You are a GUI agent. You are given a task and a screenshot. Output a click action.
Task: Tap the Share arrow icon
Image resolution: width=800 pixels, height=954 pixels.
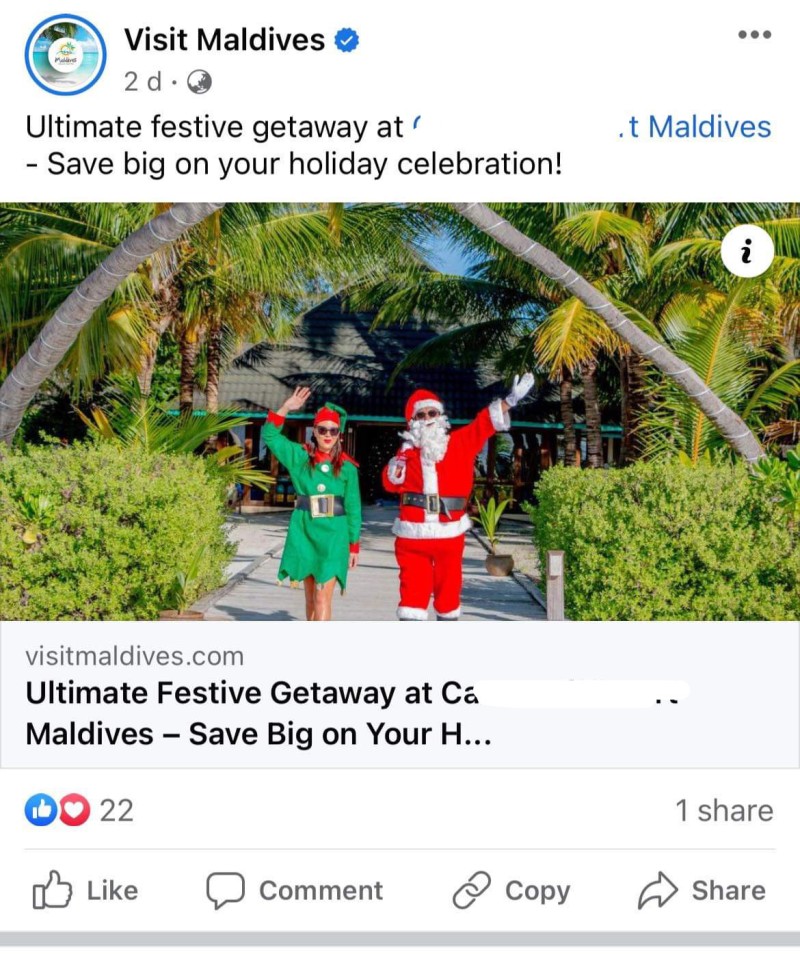point(658,890)
